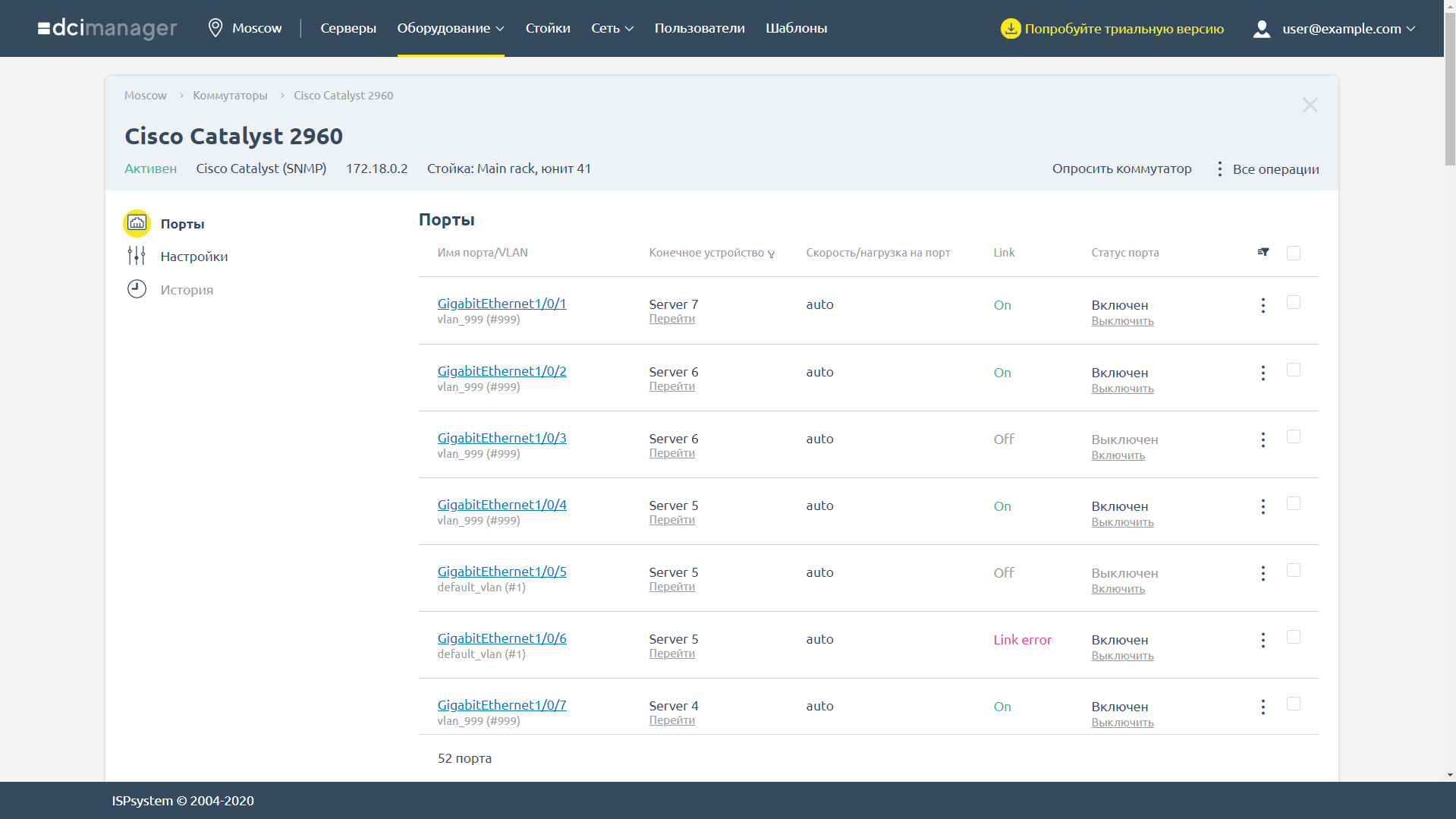
Task: Expand the Оборудование dropdown menu
Action: tap(451, 28)
